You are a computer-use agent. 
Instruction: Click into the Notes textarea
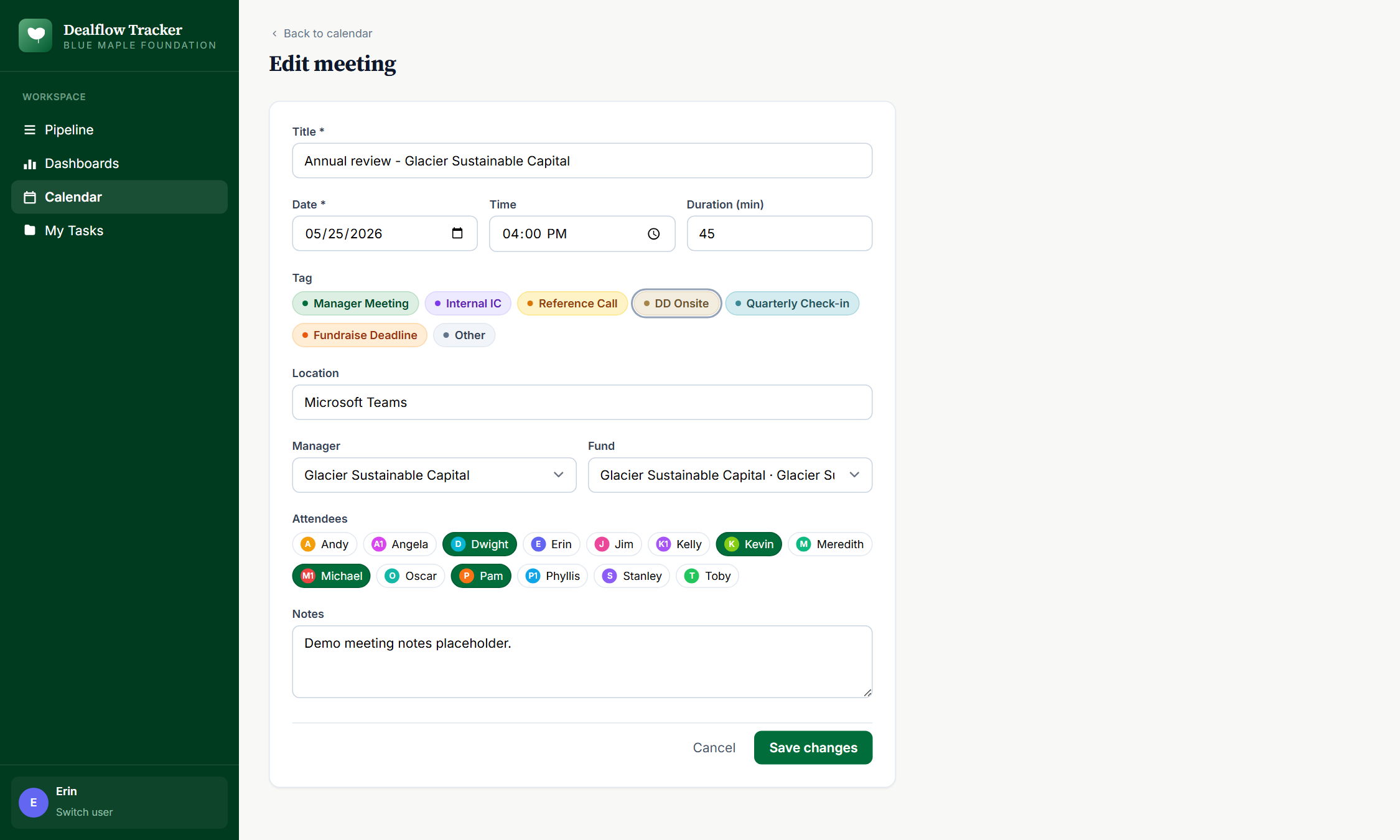582,662
